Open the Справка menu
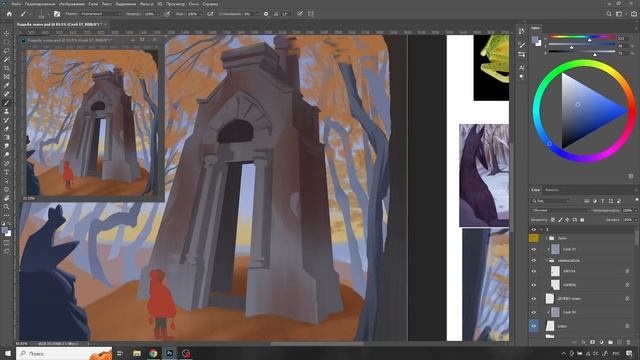The width and height of the screenshot is (640, 360). pos(210,4)
